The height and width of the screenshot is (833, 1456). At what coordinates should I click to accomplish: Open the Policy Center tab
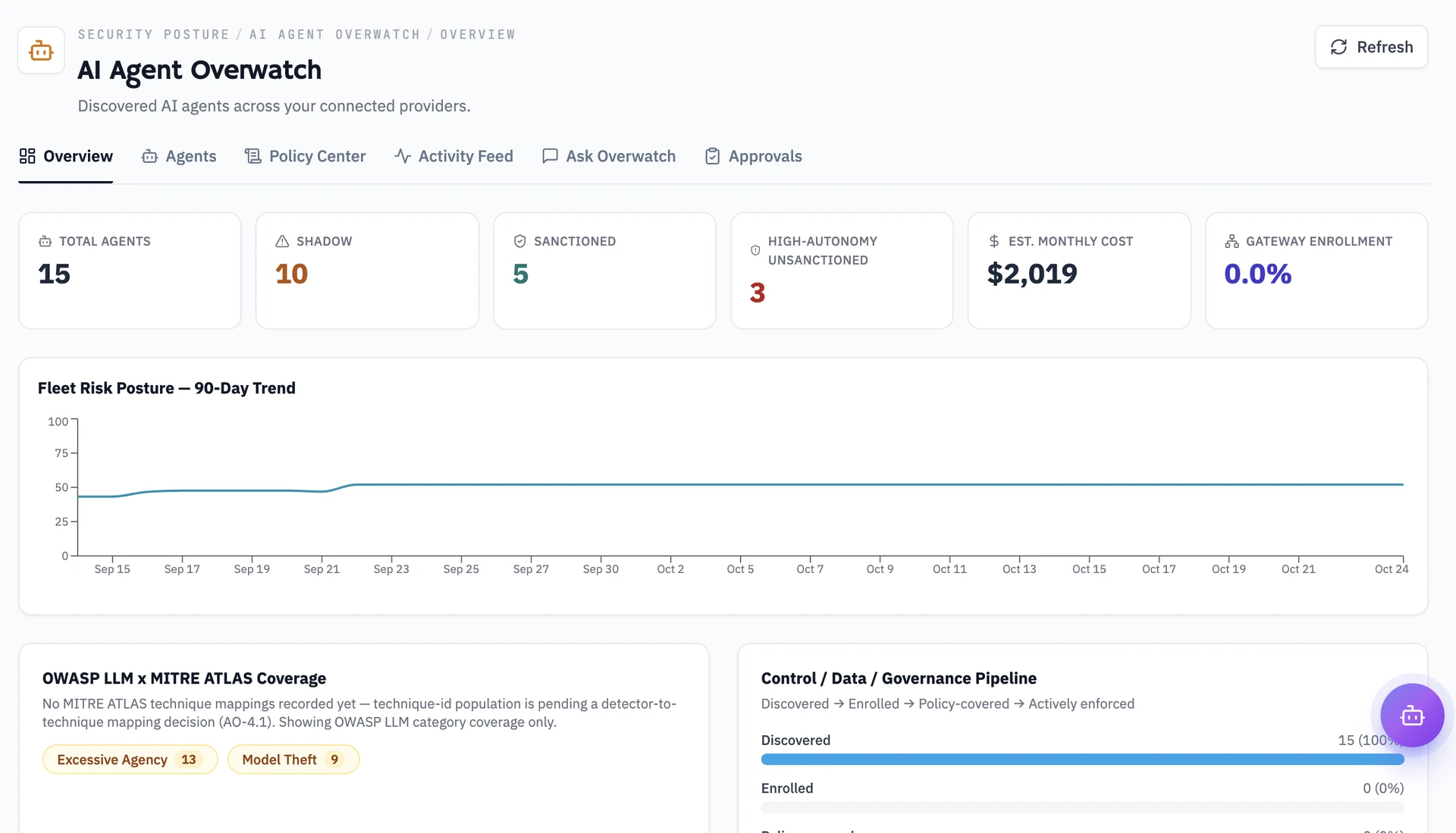(305, 156)
